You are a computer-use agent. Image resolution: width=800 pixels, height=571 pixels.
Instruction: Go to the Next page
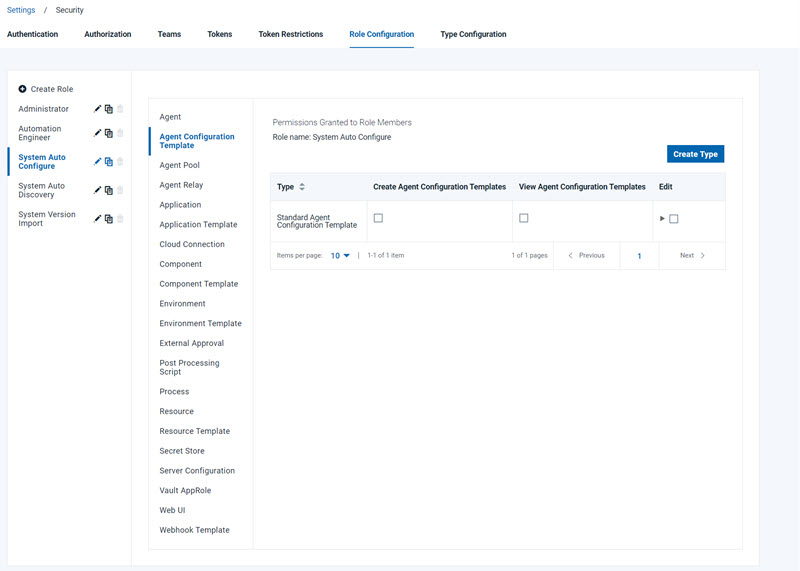pyautogui.click(x=692, y=256)
